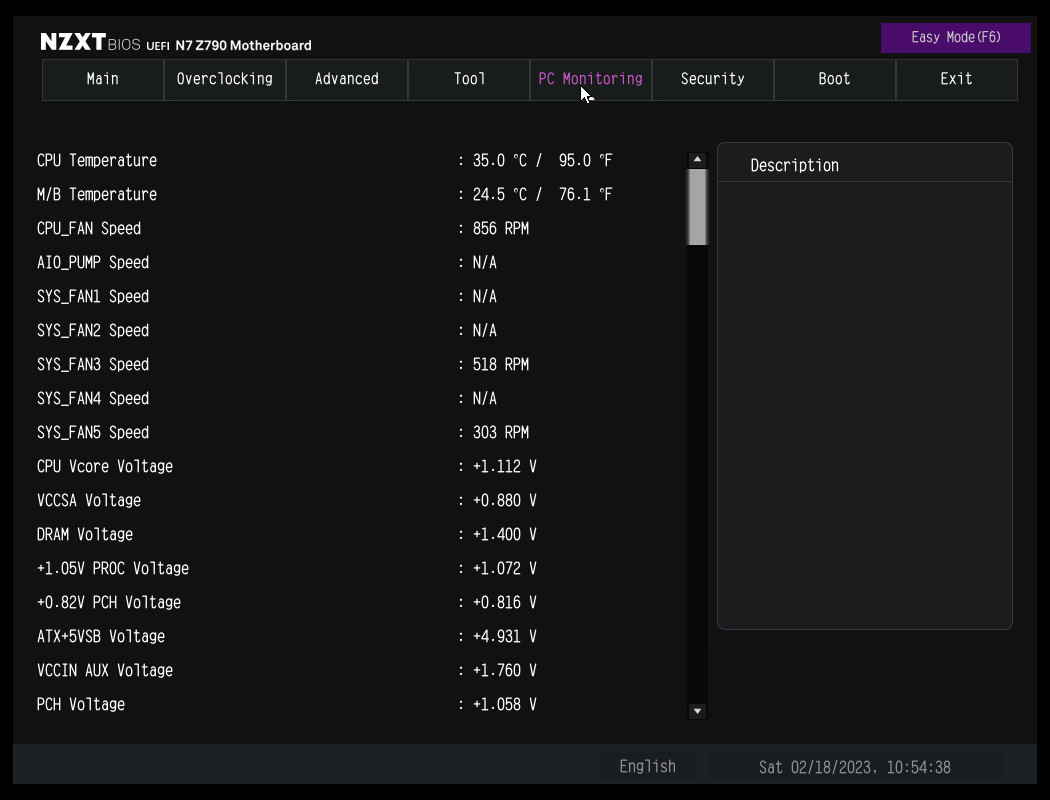Switch to Easy Mode (F6)

[955, 38]
